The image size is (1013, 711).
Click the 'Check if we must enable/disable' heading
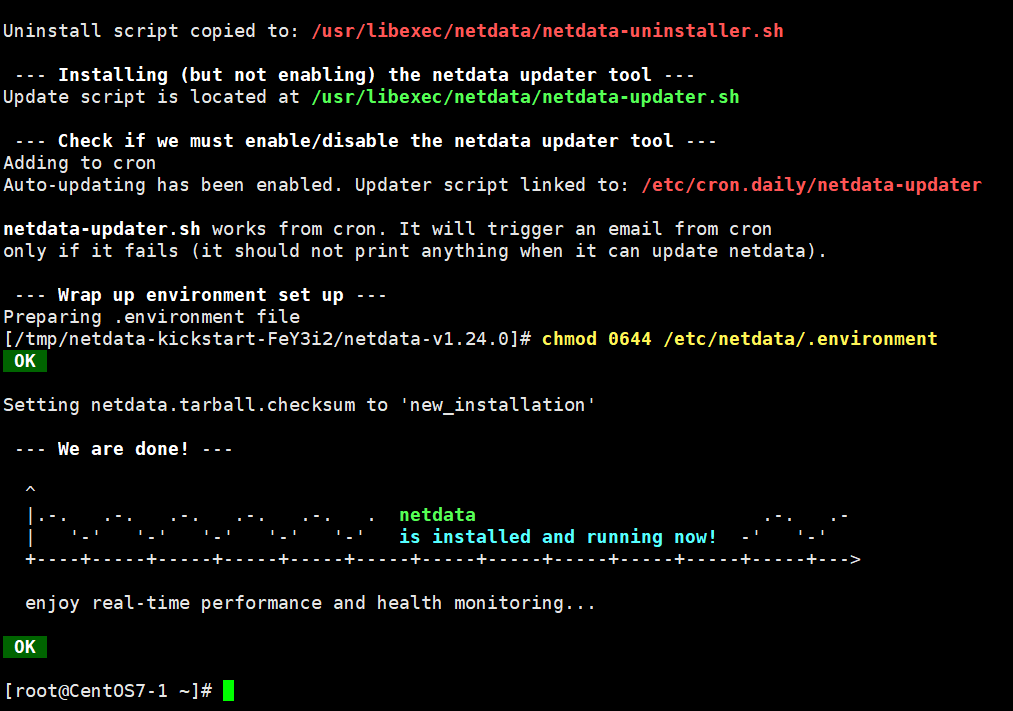point(365,141)
